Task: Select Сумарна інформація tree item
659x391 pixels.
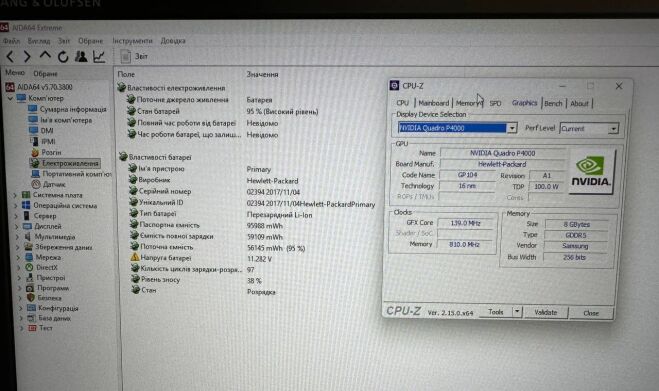Action: click(67, 109)
